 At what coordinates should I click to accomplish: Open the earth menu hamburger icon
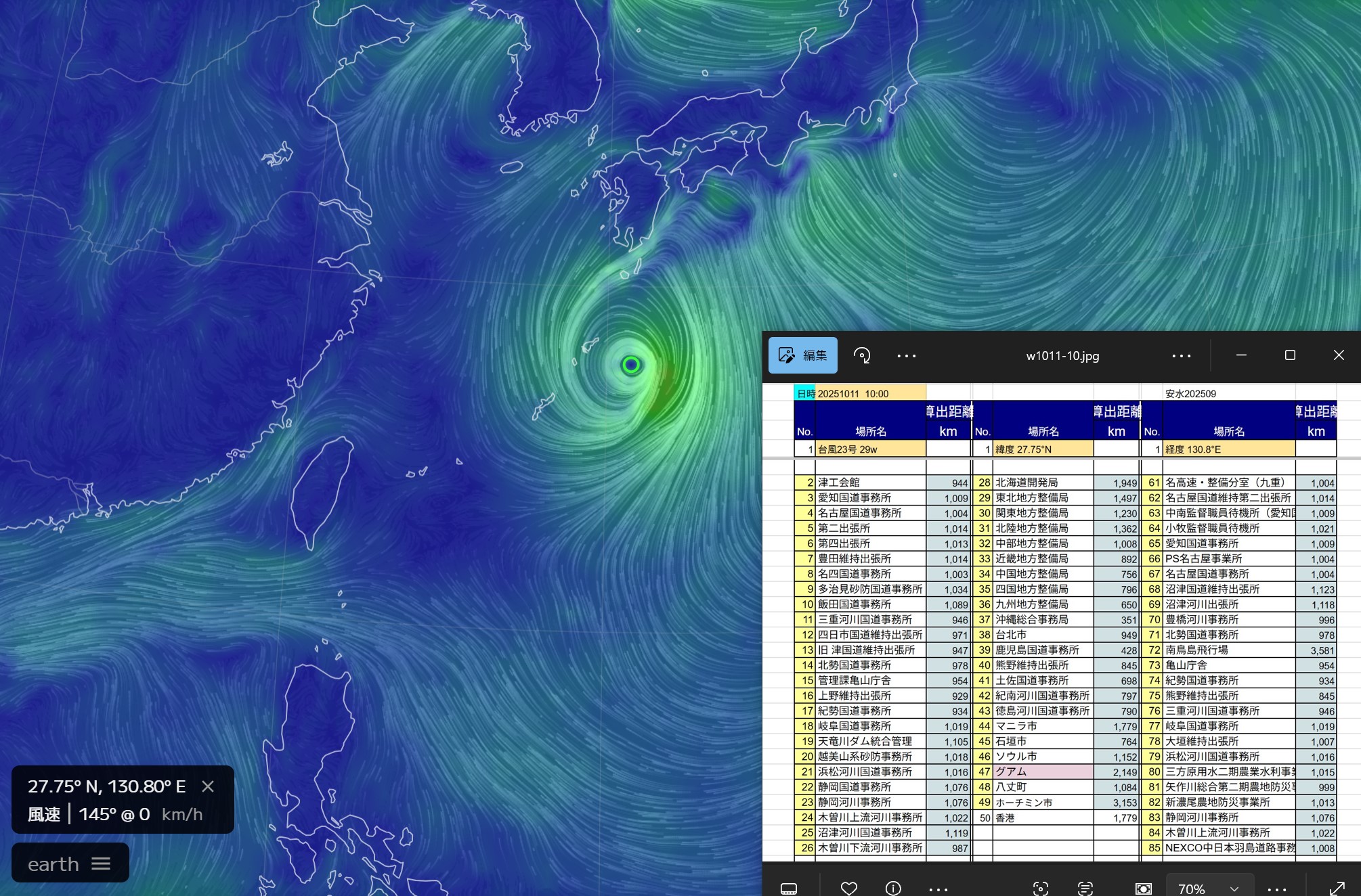click(x=101, y=864)
